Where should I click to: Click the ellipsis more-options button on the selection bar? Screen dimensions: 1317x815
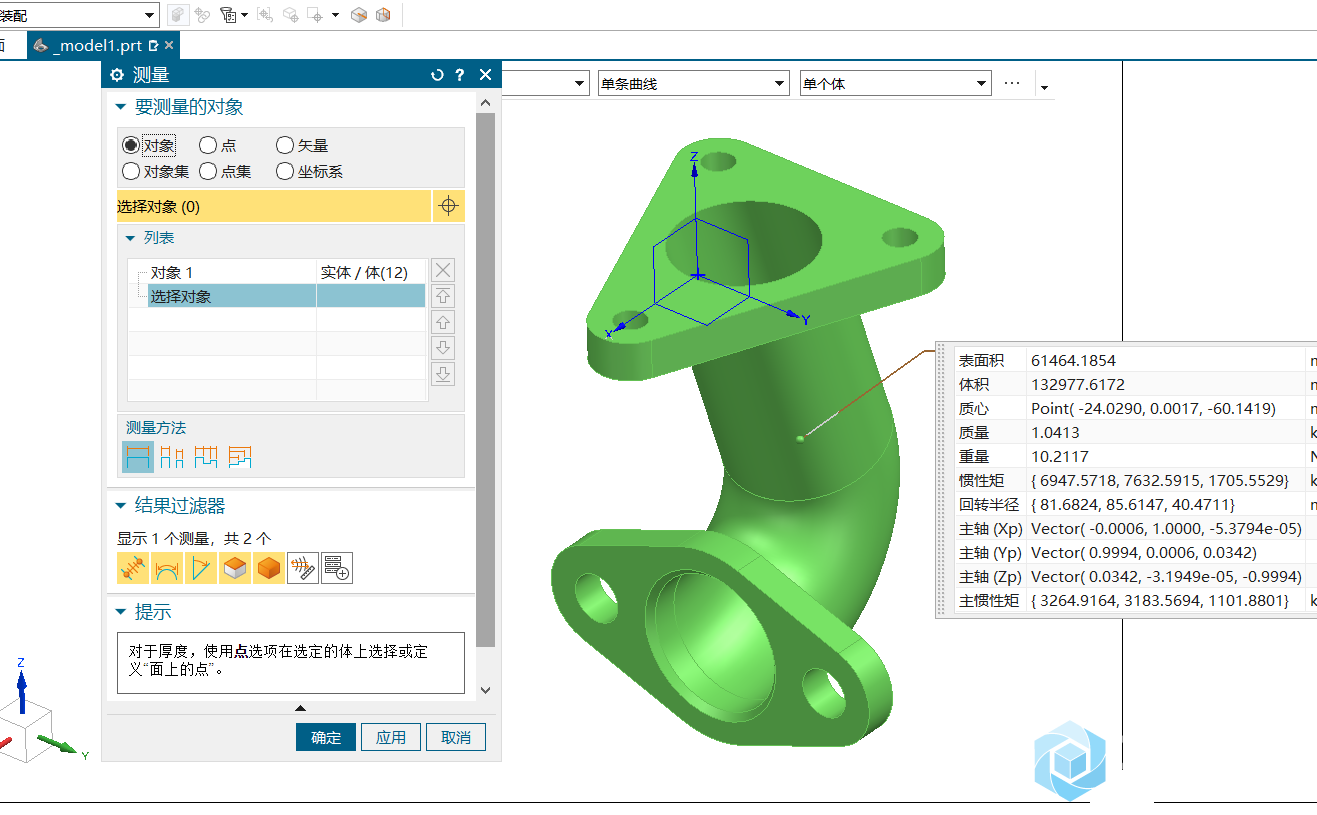(x=1011, y=84)
